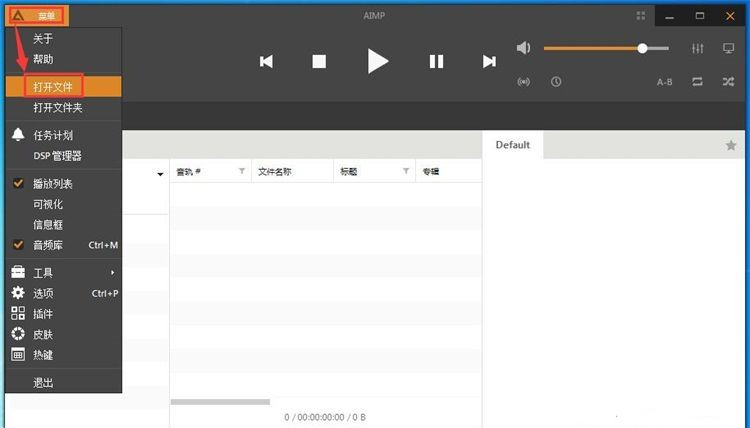Image resolution: width=750 pixels, height=428 pixels.
Task: Open the filter icon in 音轨 # column
Action: 242,171
